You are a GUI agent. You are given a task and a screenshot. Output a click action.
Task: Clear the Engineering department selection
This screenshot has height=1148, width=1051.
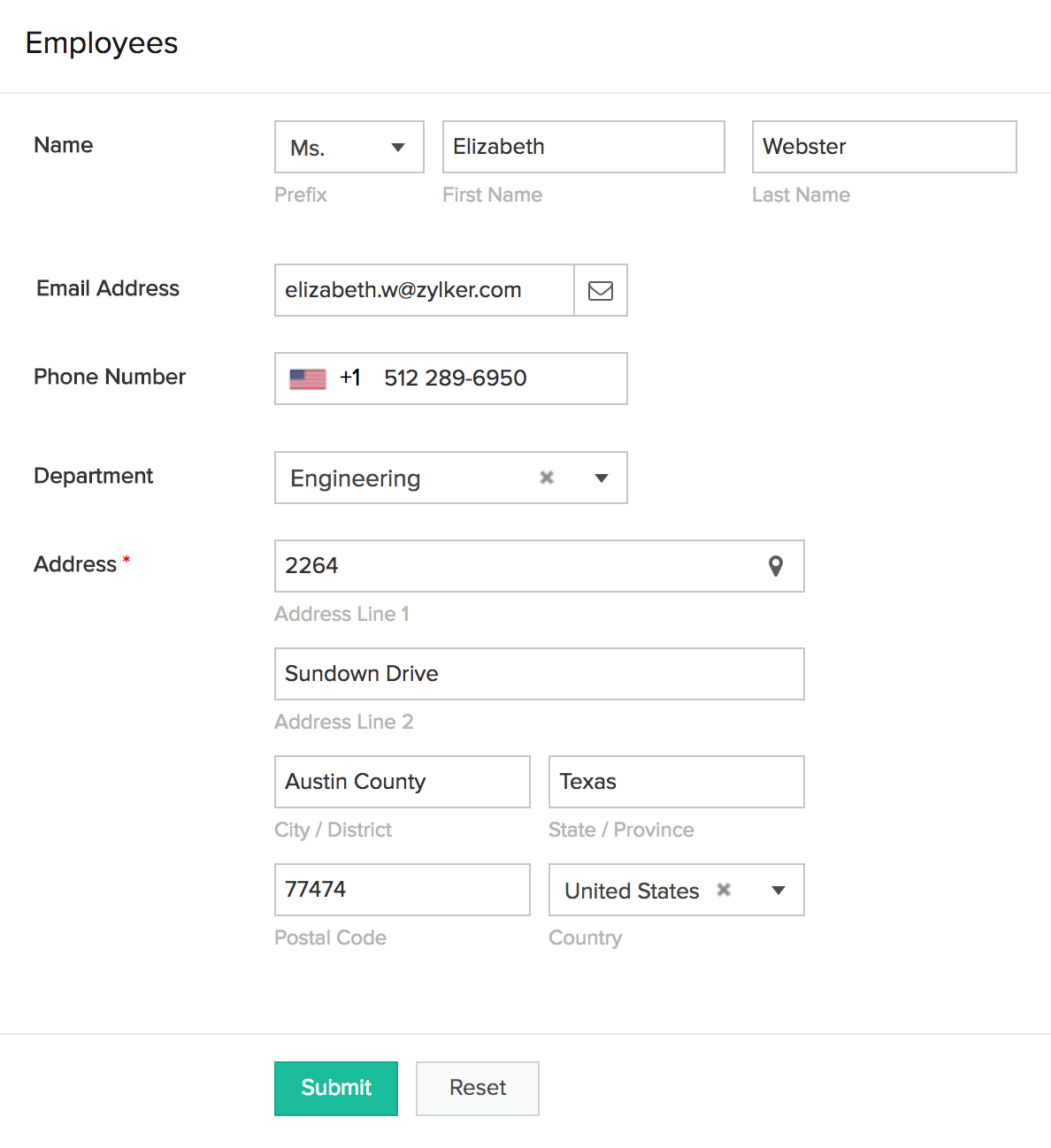[x=547, y=478]
